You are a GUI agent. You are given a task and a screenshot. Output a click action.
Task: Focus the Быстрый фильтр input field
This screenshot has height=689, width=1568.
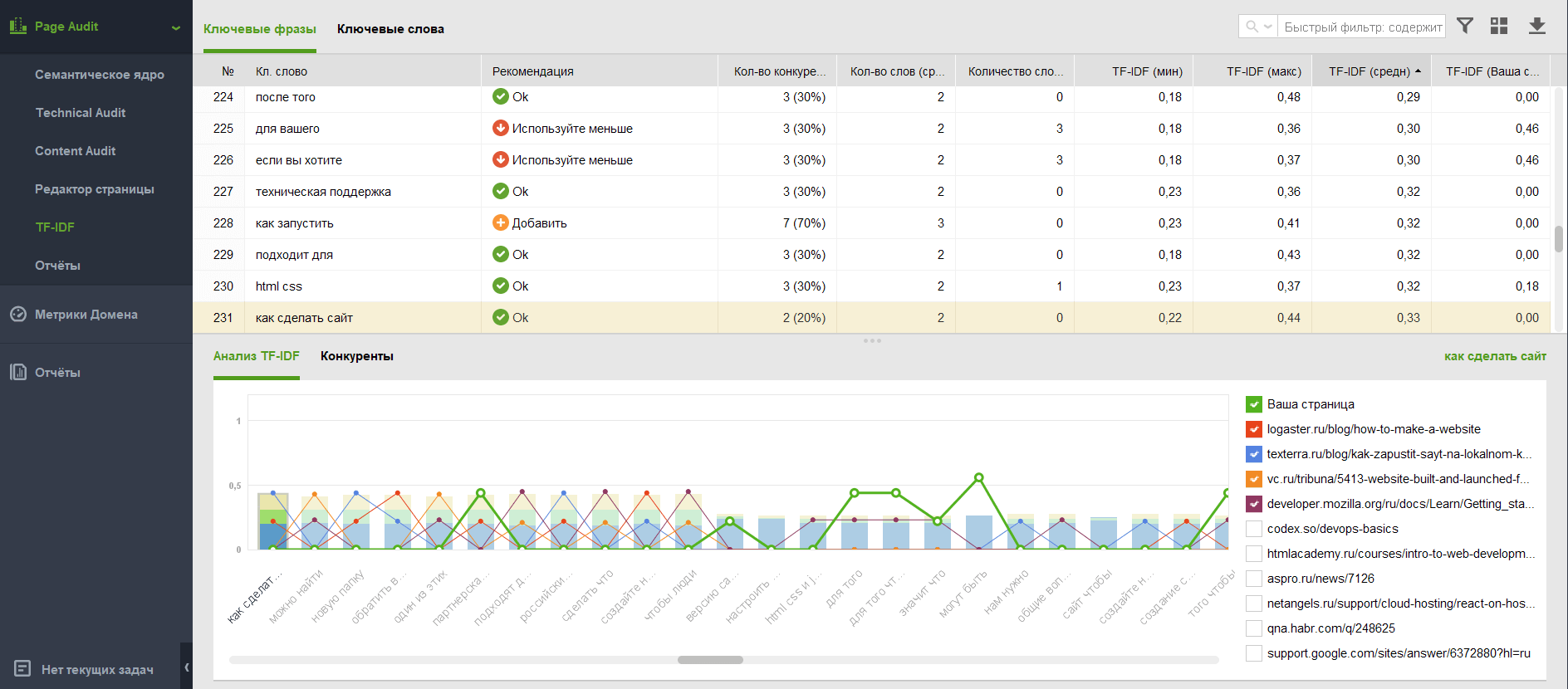pyautogui.click(x=1362, y=27)
